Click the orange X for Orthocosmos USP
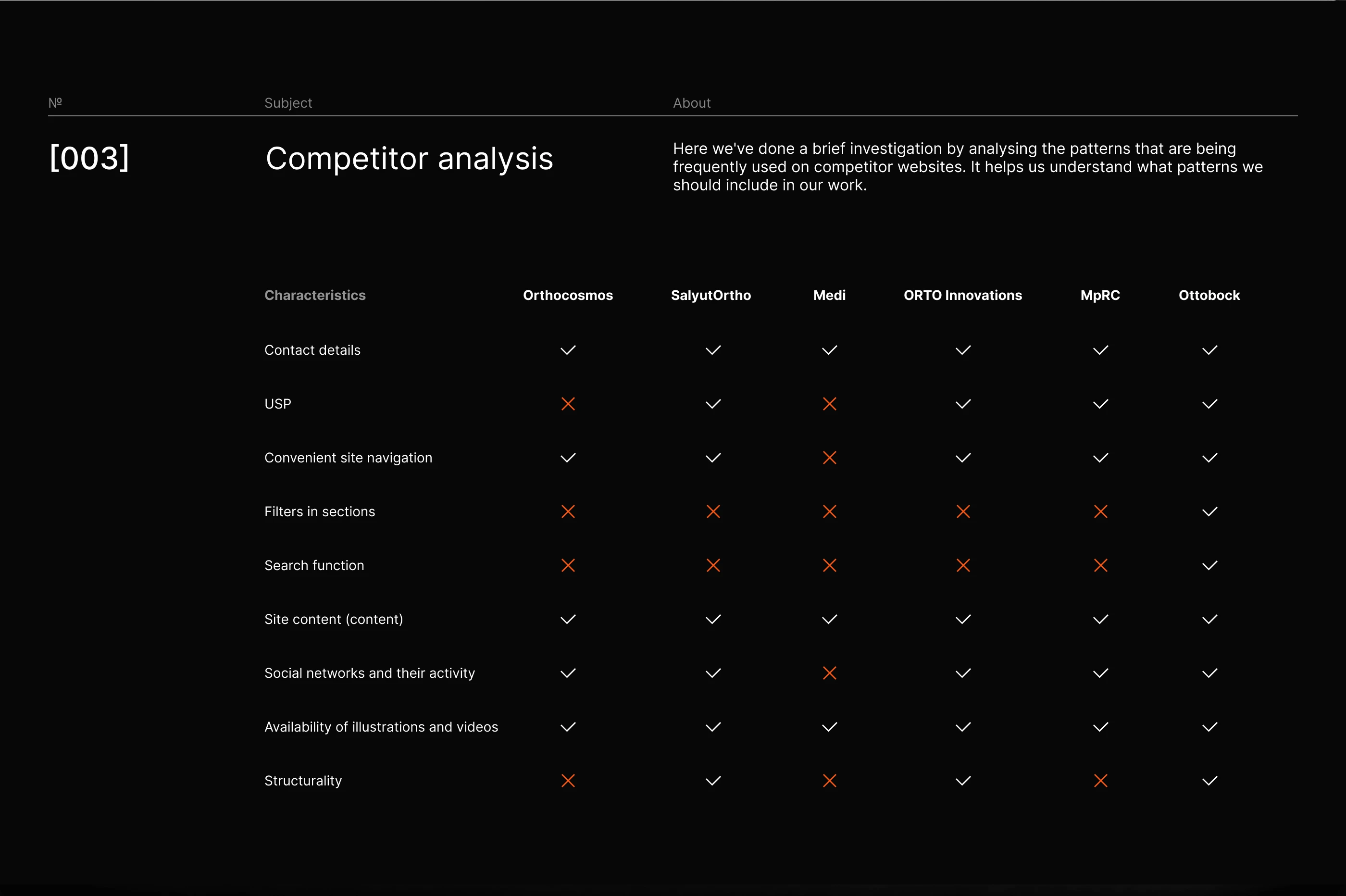The height and width of the screenshot is (896, 1346). coord(568,404)
